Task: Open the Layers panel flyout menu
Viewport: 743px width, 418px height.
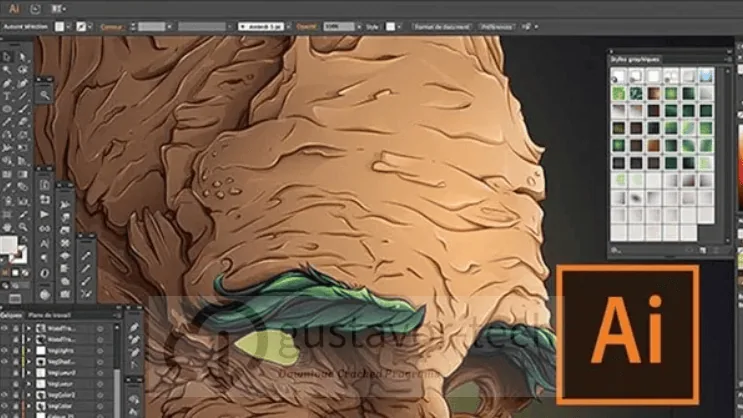Action: tap(118, 315)
